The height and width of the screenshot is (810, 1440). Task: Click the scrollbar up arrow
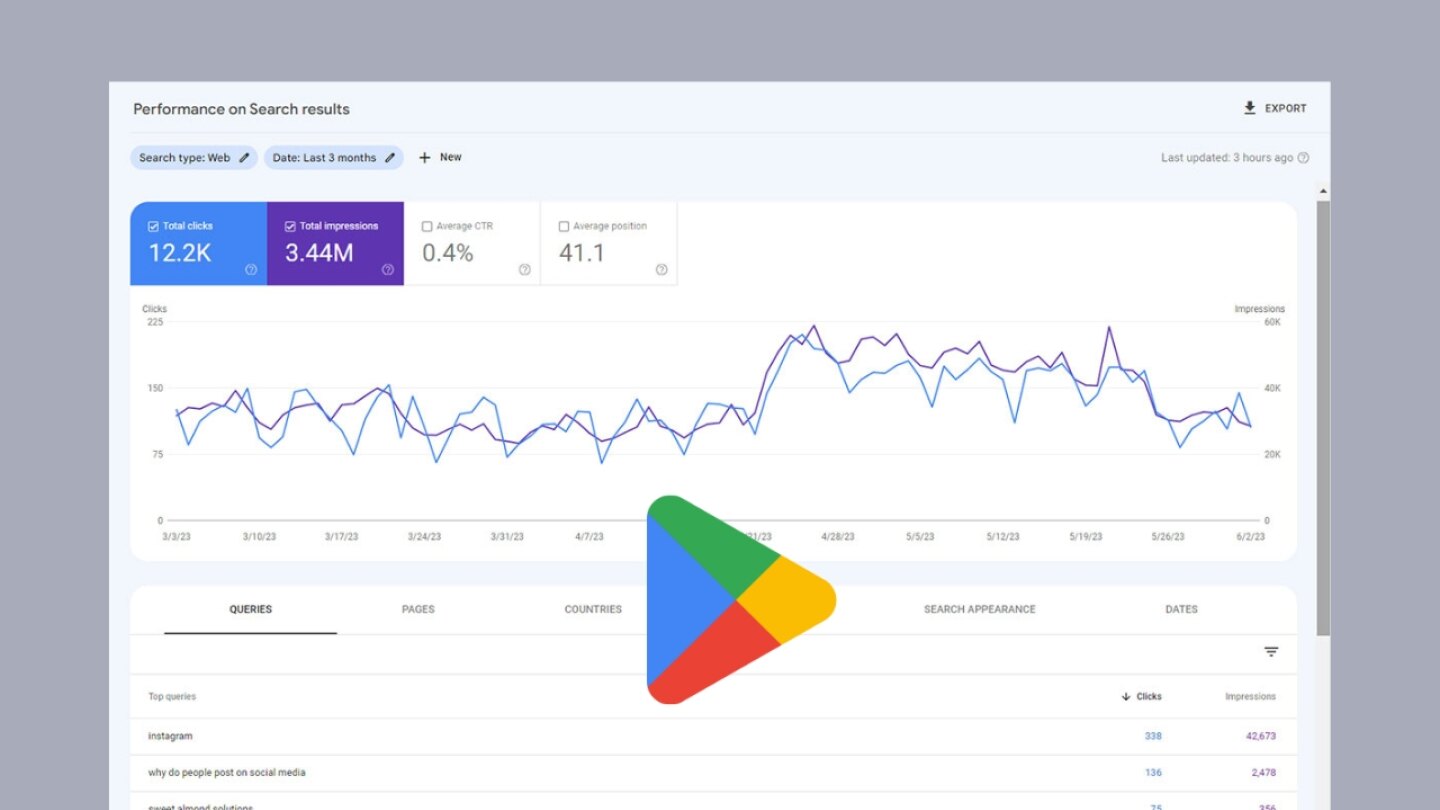[x=1323, y=190]
